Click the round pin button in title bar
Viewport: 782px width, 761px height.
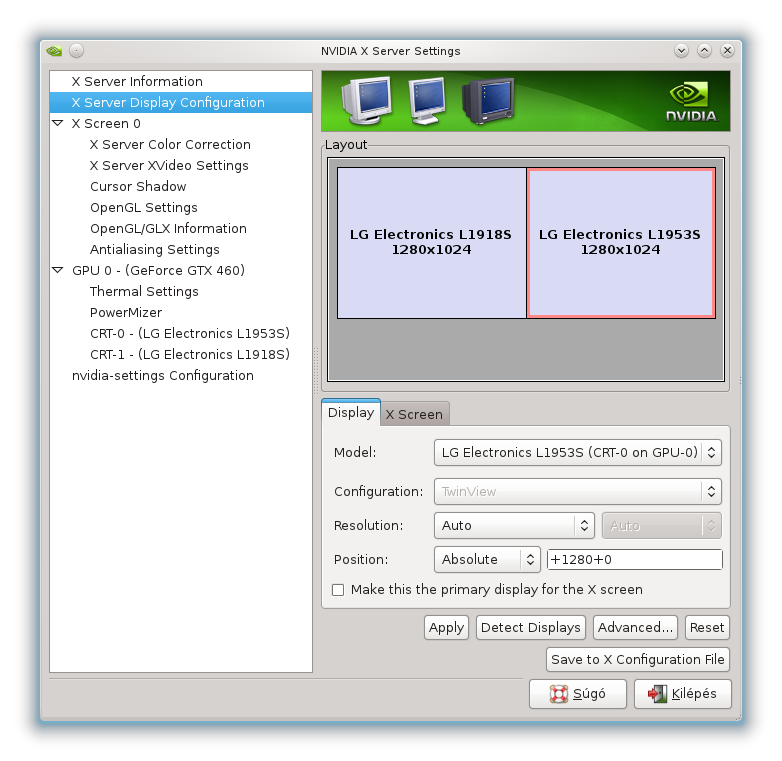click(76, 51)
